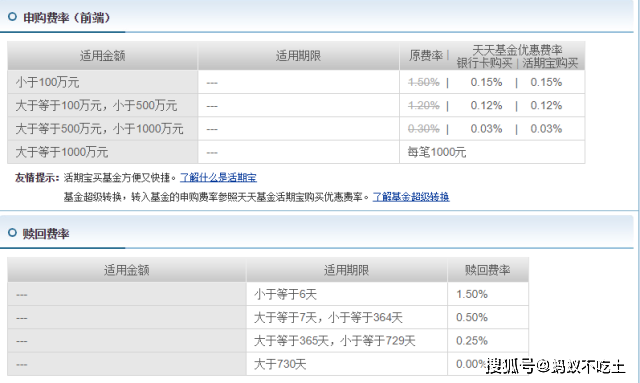640x383 pixels.
Task: Select the 申购费率（前端） section heading
Action: (67, 18)
